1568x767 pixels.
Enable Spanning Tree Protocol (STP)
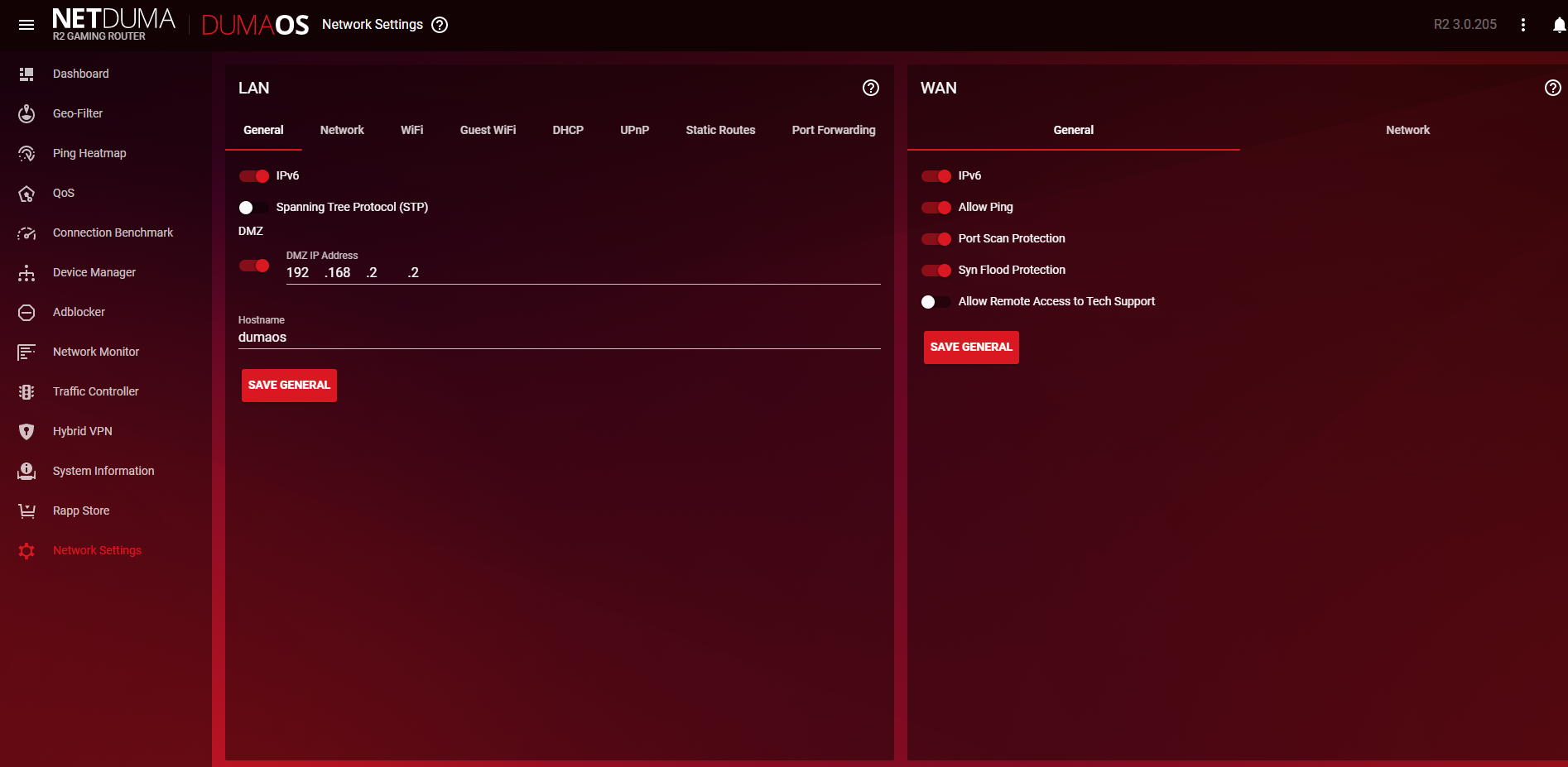tap(253, 208)
